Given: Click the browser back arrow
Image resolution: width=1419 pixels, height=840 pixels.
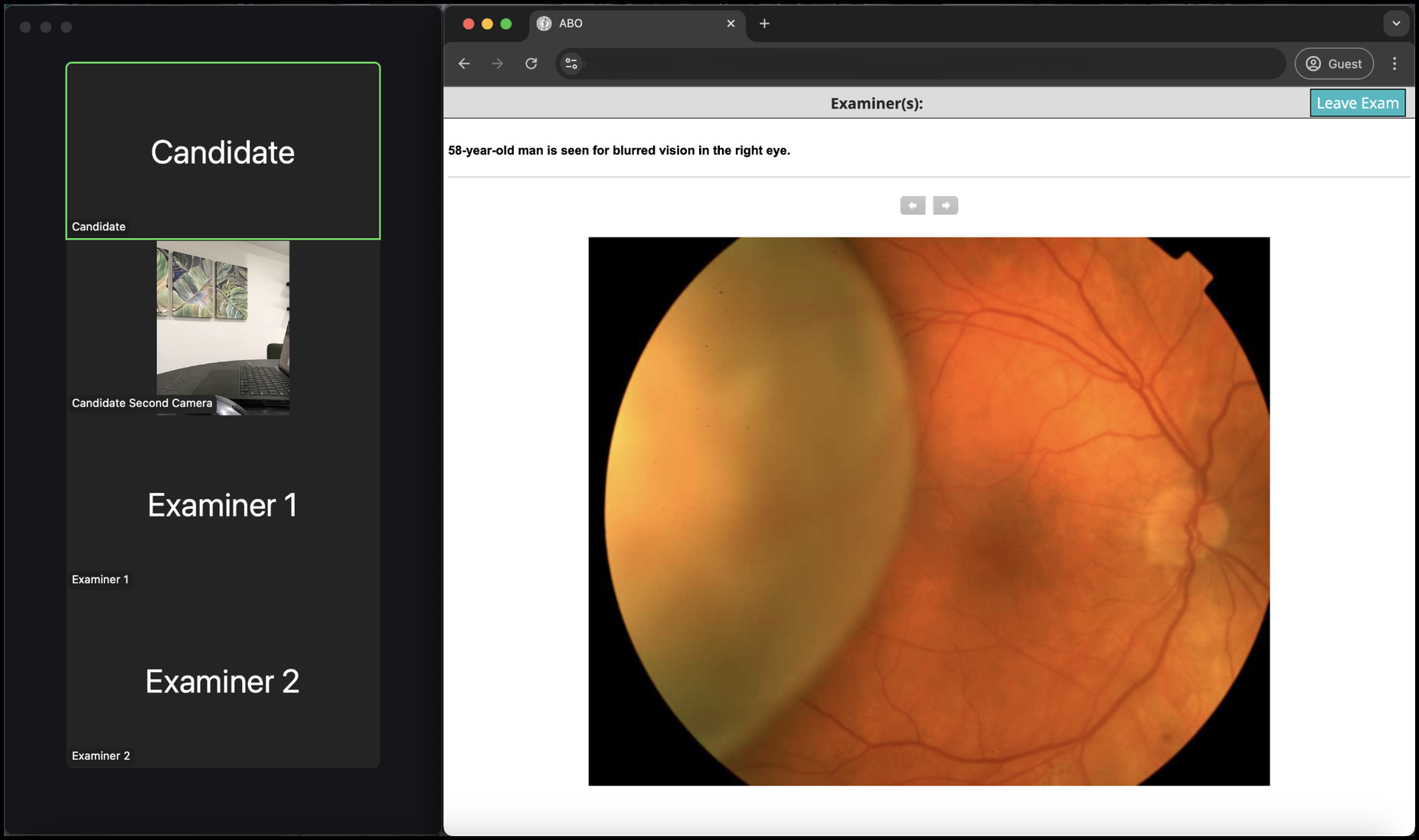Looking at the screenshot, I should tap(464, 64).
